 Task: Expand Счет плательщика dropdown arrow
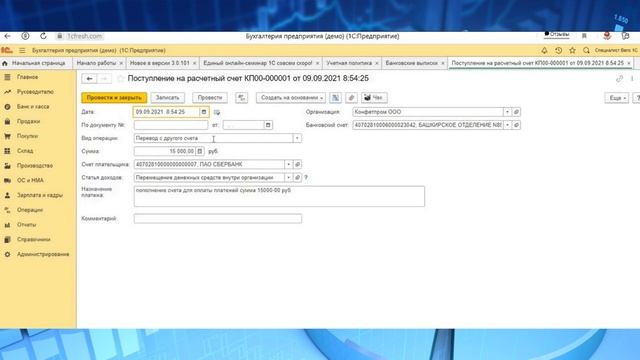(289, 164)
